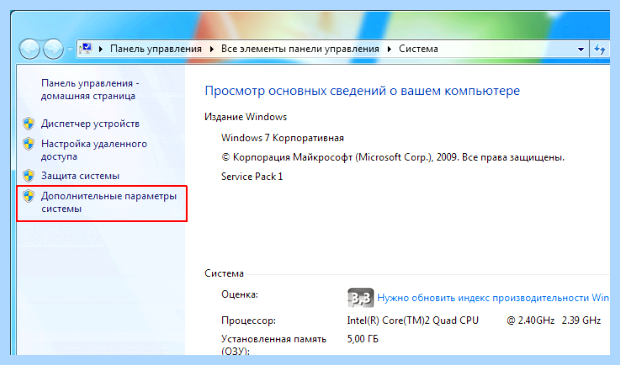This screenshot has height=365, width=620.
Task: Expand the arrow before Панель управления breadcrumb
Action: tap(100, 49)
